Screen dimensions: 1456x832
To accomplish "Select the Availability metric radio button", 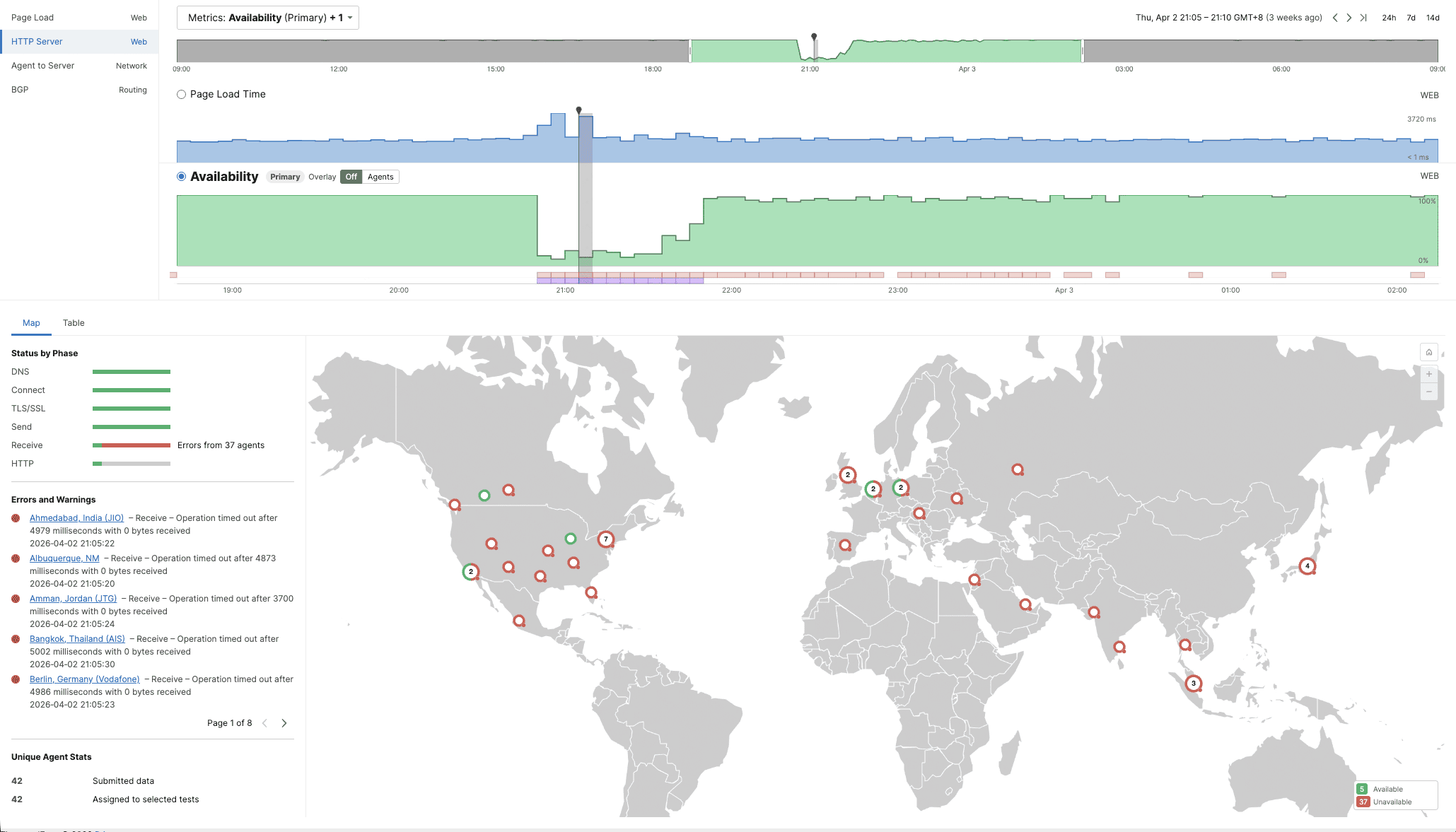I will coord(181,176).
